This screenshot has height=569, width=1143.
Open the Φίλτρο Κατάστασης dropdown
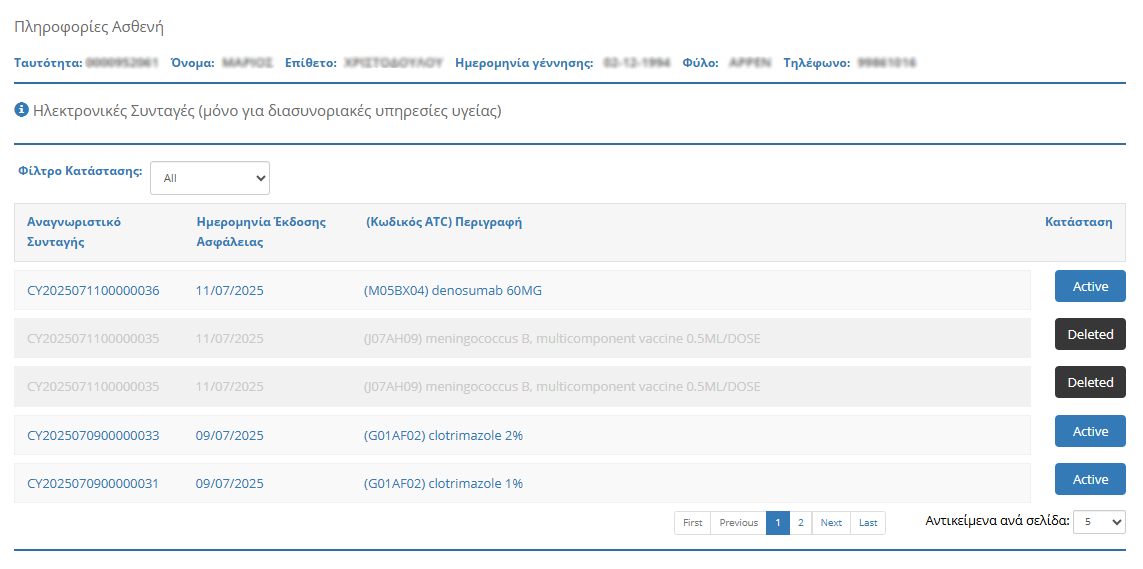[210, 178]
